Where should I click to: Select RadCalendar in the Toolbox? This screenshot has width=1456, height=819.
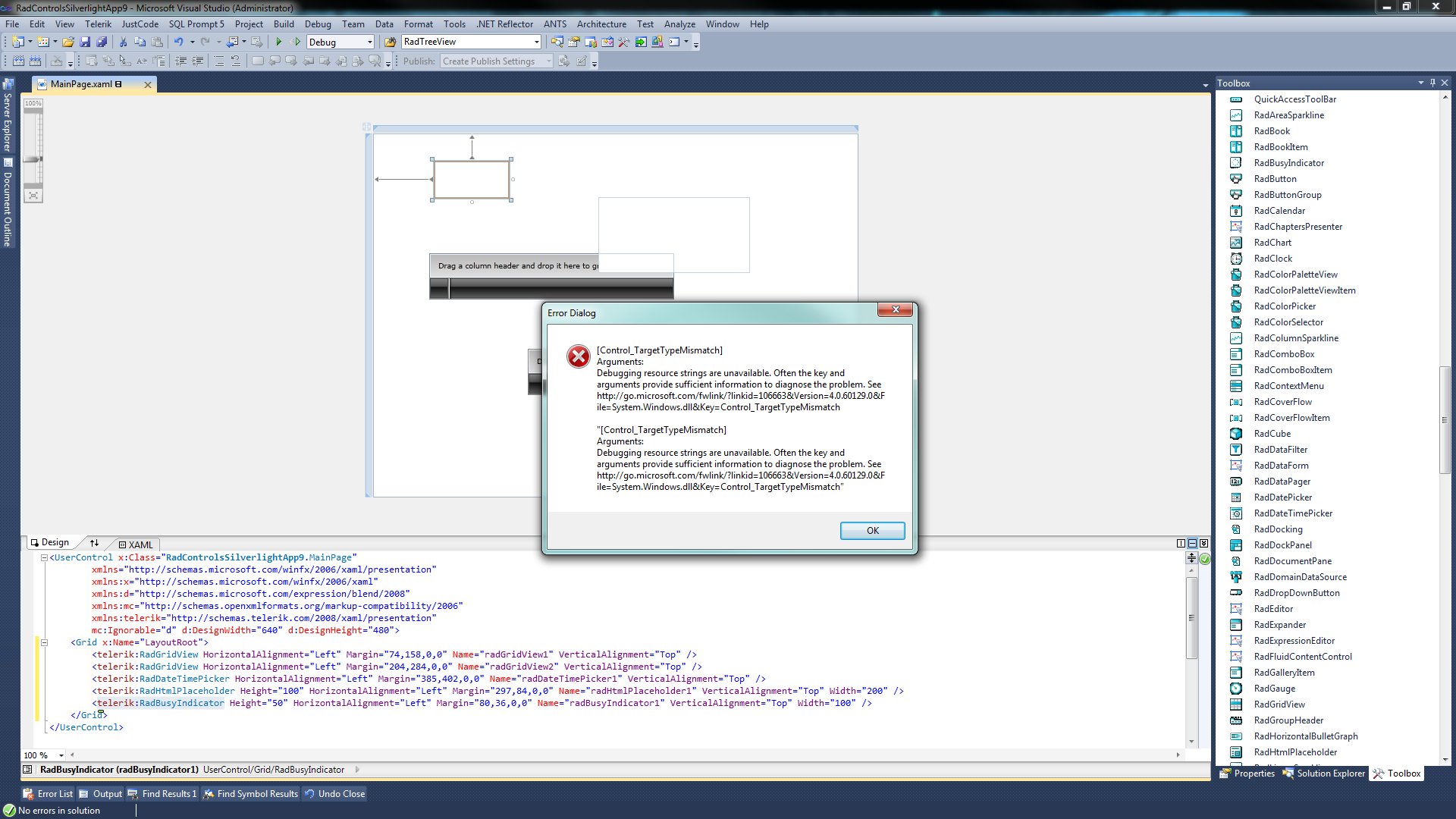click(x=1279, y=211)
